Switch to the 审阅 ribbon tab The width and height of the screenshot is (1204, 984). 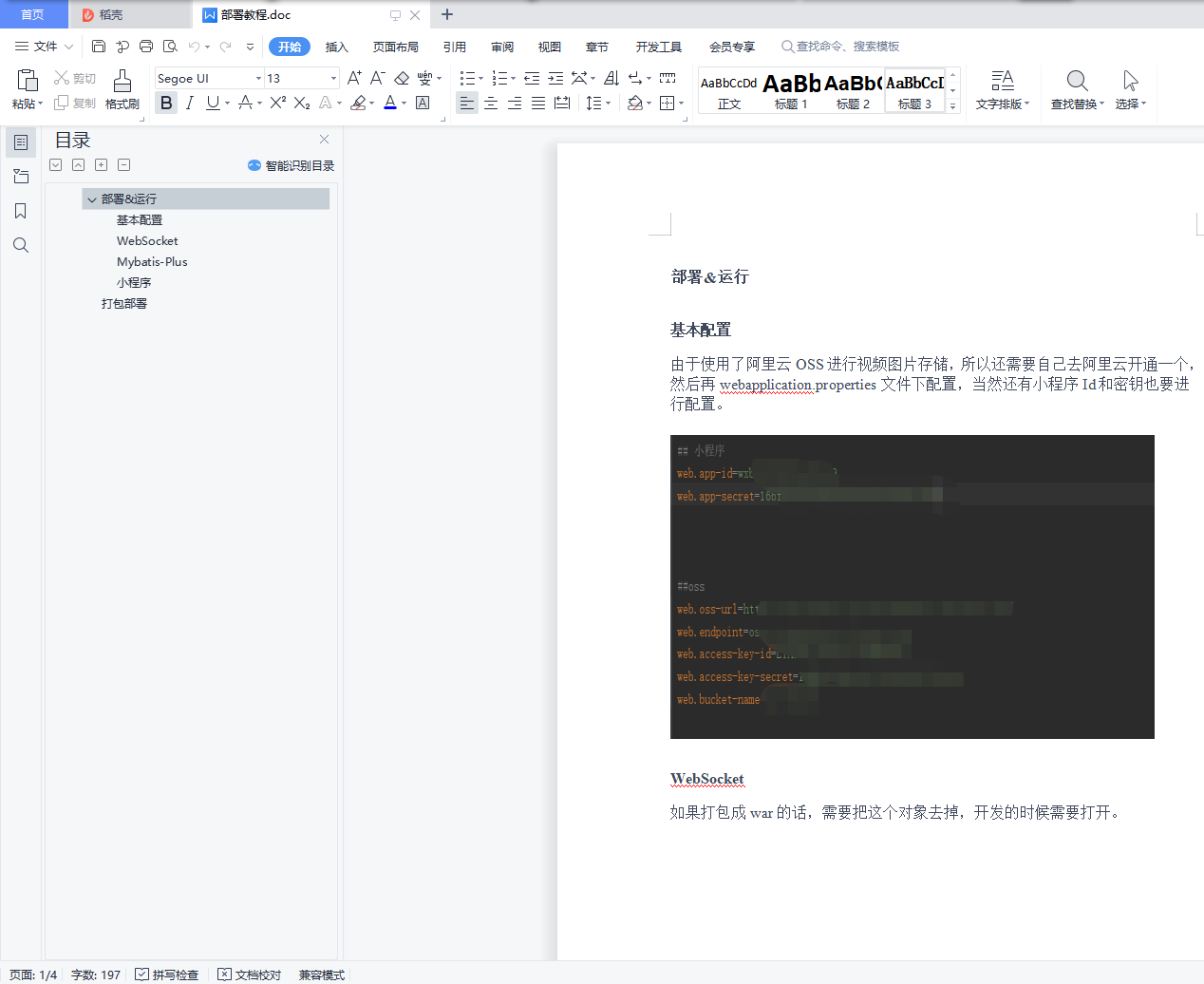(x=502, y=47)
